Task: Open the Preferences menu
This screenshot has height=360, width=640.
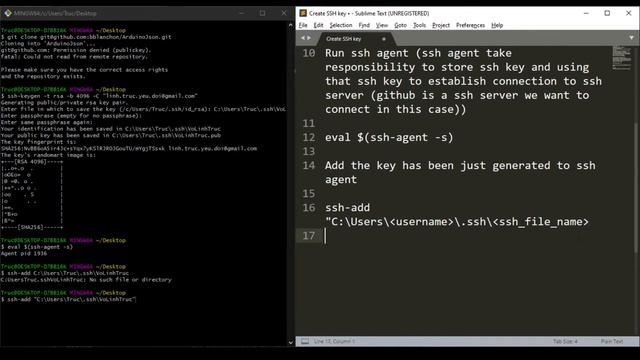Action: click(470, 25)
